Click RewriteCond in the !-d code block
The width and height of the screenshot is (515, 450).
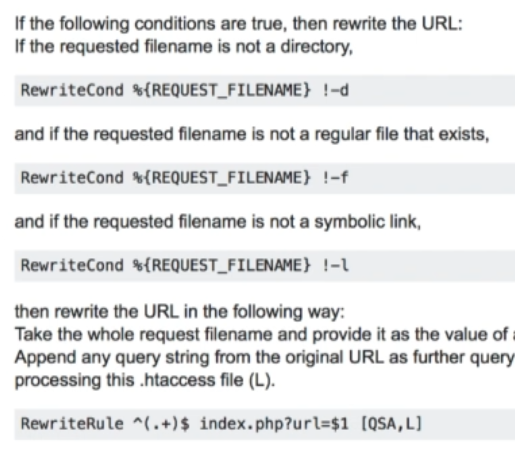[72, 90]
